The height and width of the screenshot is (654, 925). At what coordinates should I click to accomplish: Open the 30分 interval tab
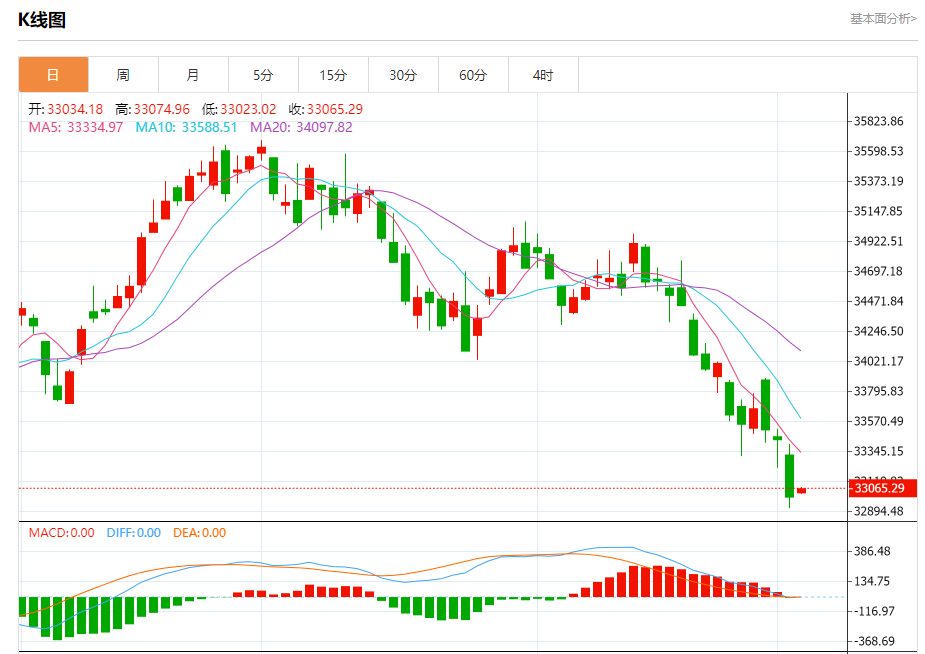coord(403,75)
